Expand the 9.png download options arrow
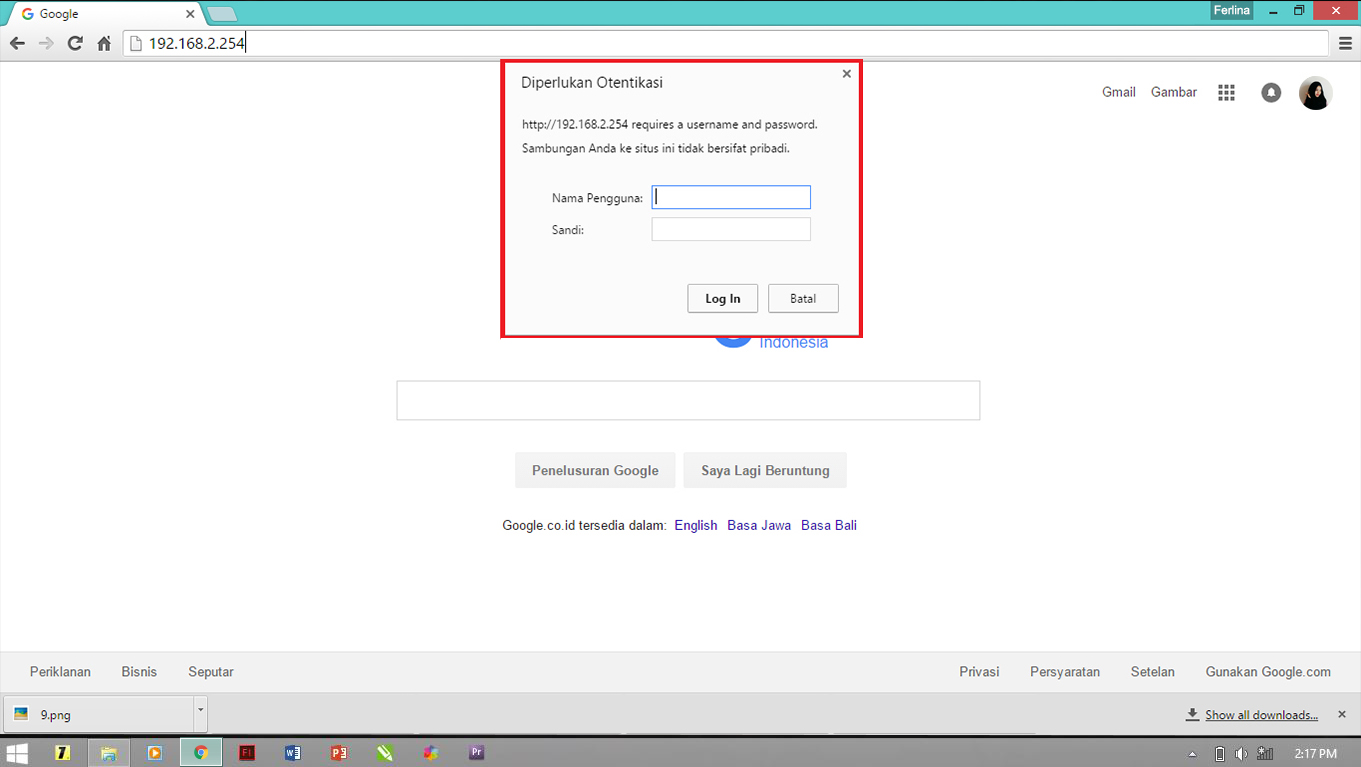Image resolution: width=1361 pixels, height=767 pixels. pyautogui.click(x=200, y=714)
